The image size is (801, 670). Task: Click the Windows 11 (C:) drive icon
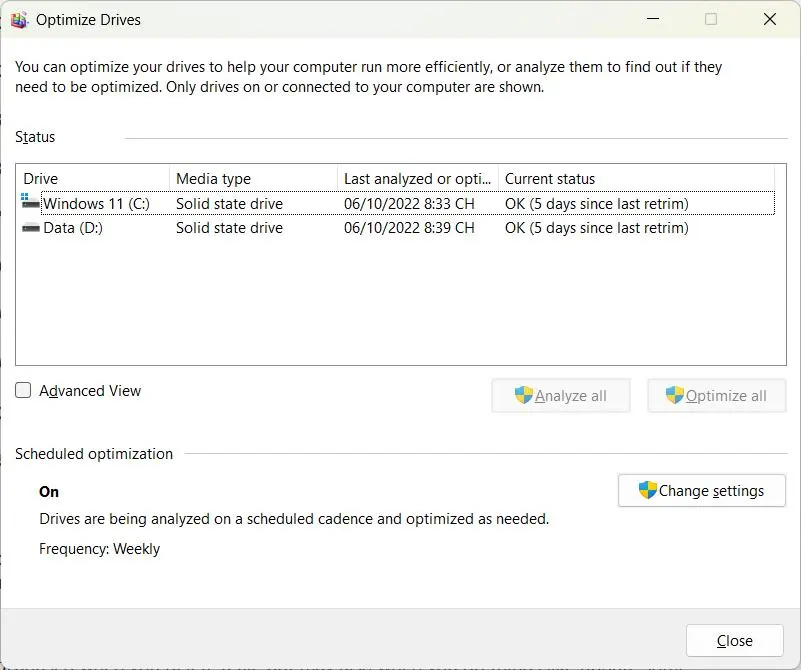31,201
